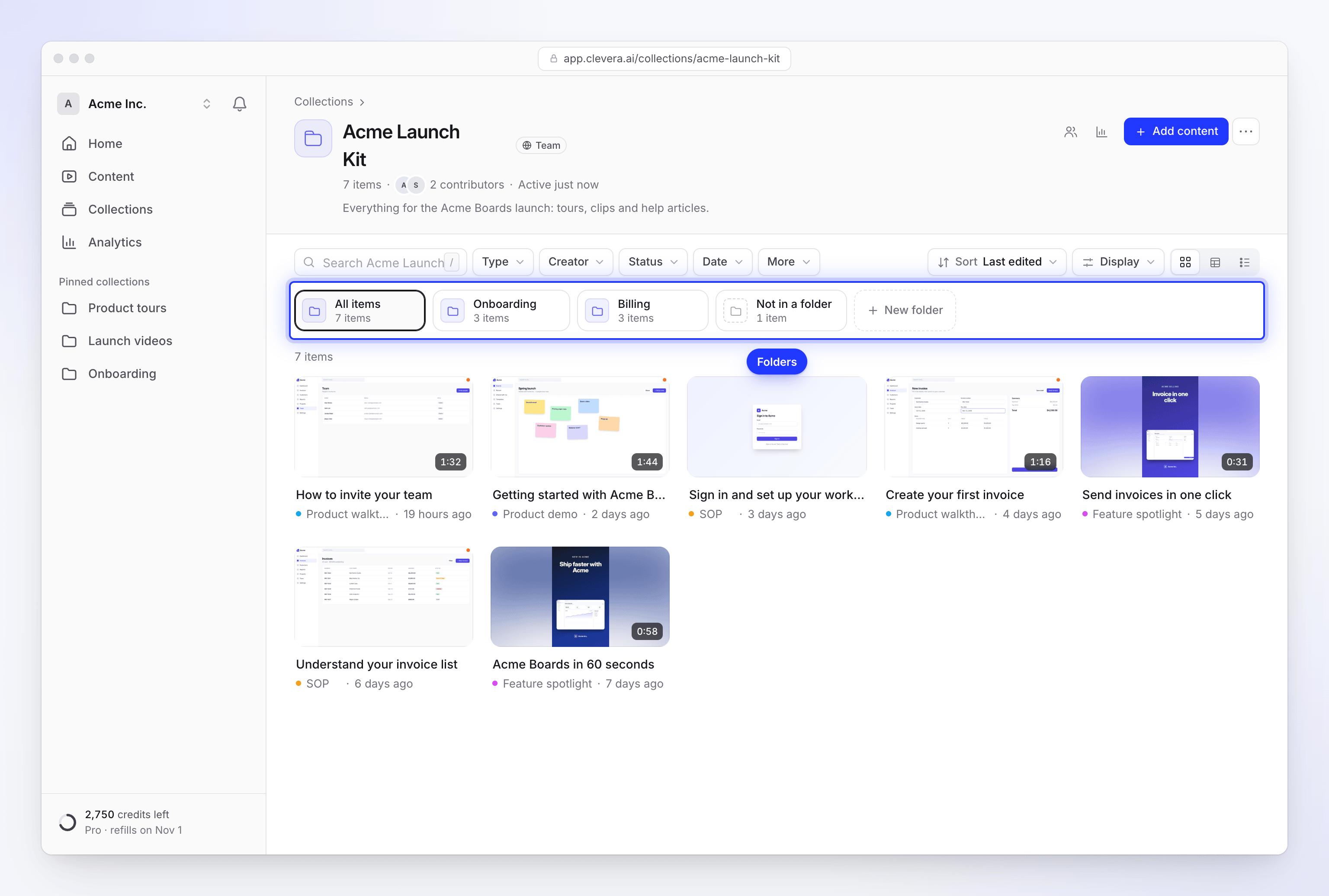Switch to table view

1215,262
